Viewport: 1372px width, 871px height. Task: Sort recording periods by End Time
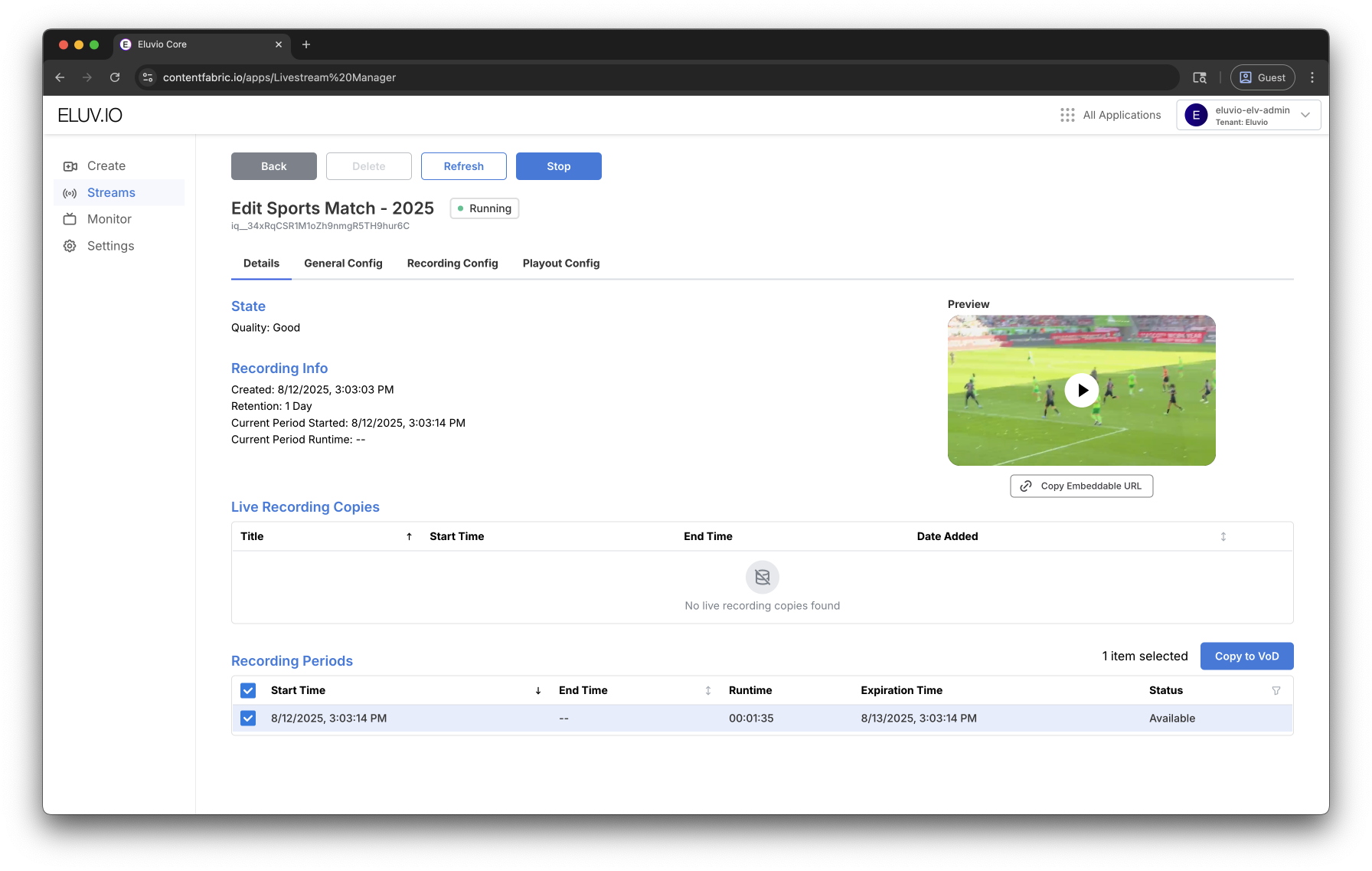[x=708, y=691]
